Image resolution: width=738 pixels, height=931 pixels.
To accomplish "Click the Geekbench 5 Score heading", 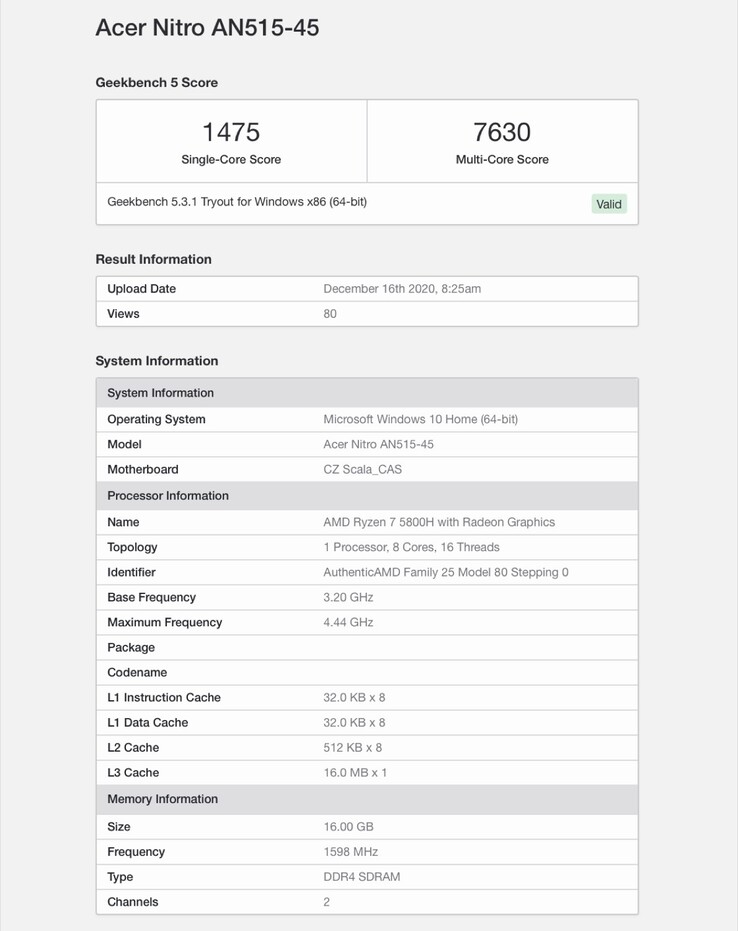I will [x=156, y=82].
